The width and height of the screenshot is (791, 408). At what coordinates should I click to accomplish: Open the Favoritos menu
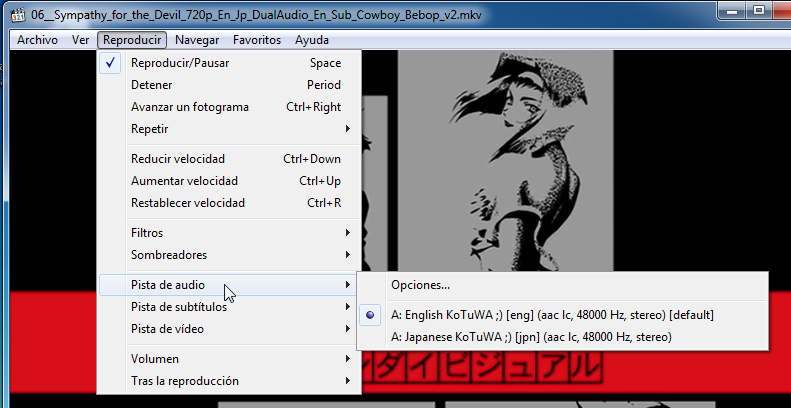pyautogui.click(x=257, y=40)
